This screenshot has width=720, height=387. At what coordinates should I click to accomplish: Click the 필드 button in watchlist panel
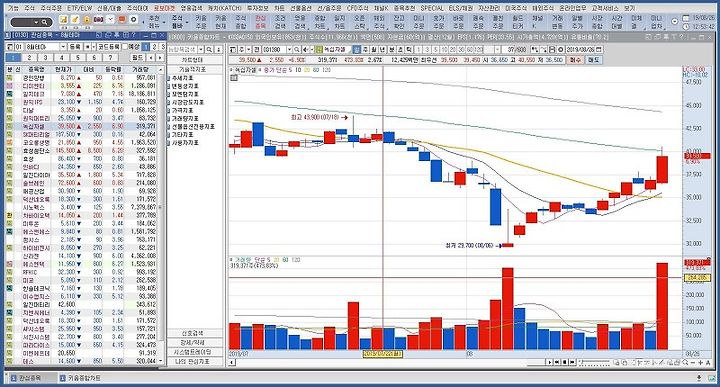pyautogui.click(x=138, y=57)
